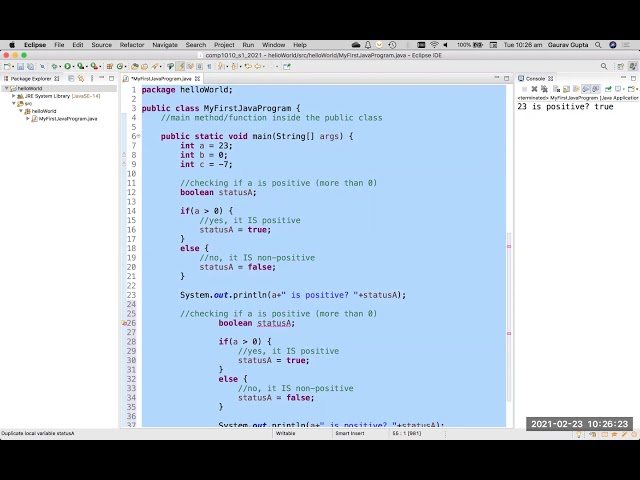Click Remove Launch icon in Console
640x480 pixels.
pos(534,89)
